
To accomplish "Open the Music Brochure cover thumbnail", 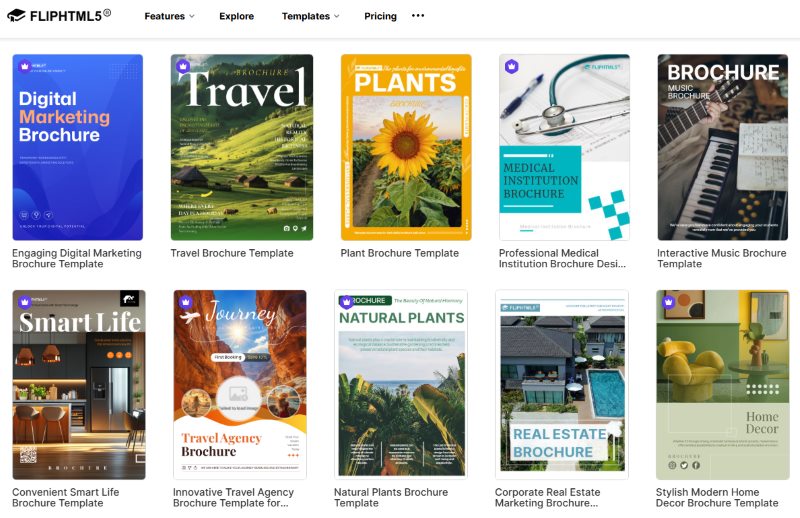I will pos(722,147).
